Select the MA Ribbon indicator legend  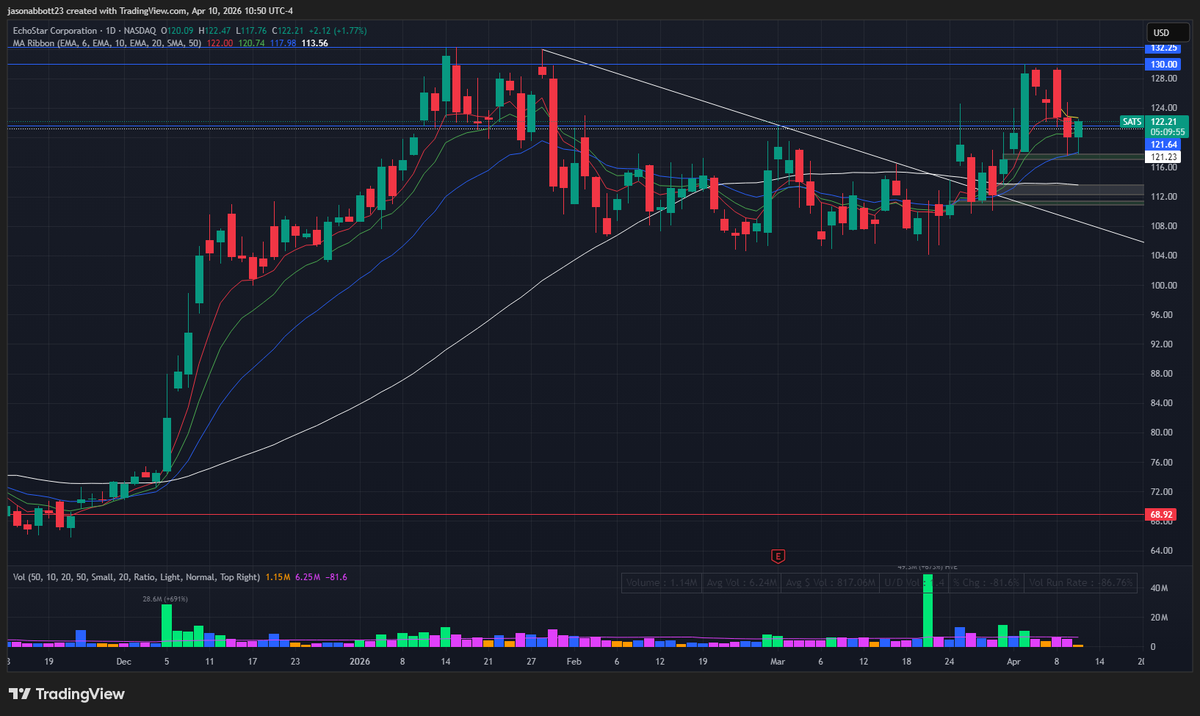[x=107, y=43]
